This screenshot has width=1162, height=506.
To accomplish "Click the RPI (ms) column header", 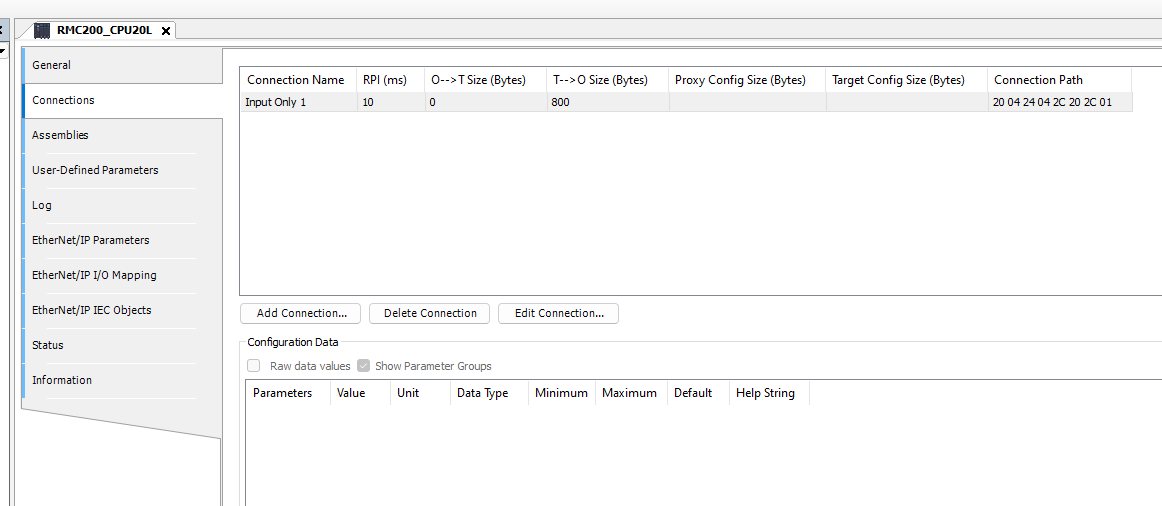I will [x=385, y=80].
